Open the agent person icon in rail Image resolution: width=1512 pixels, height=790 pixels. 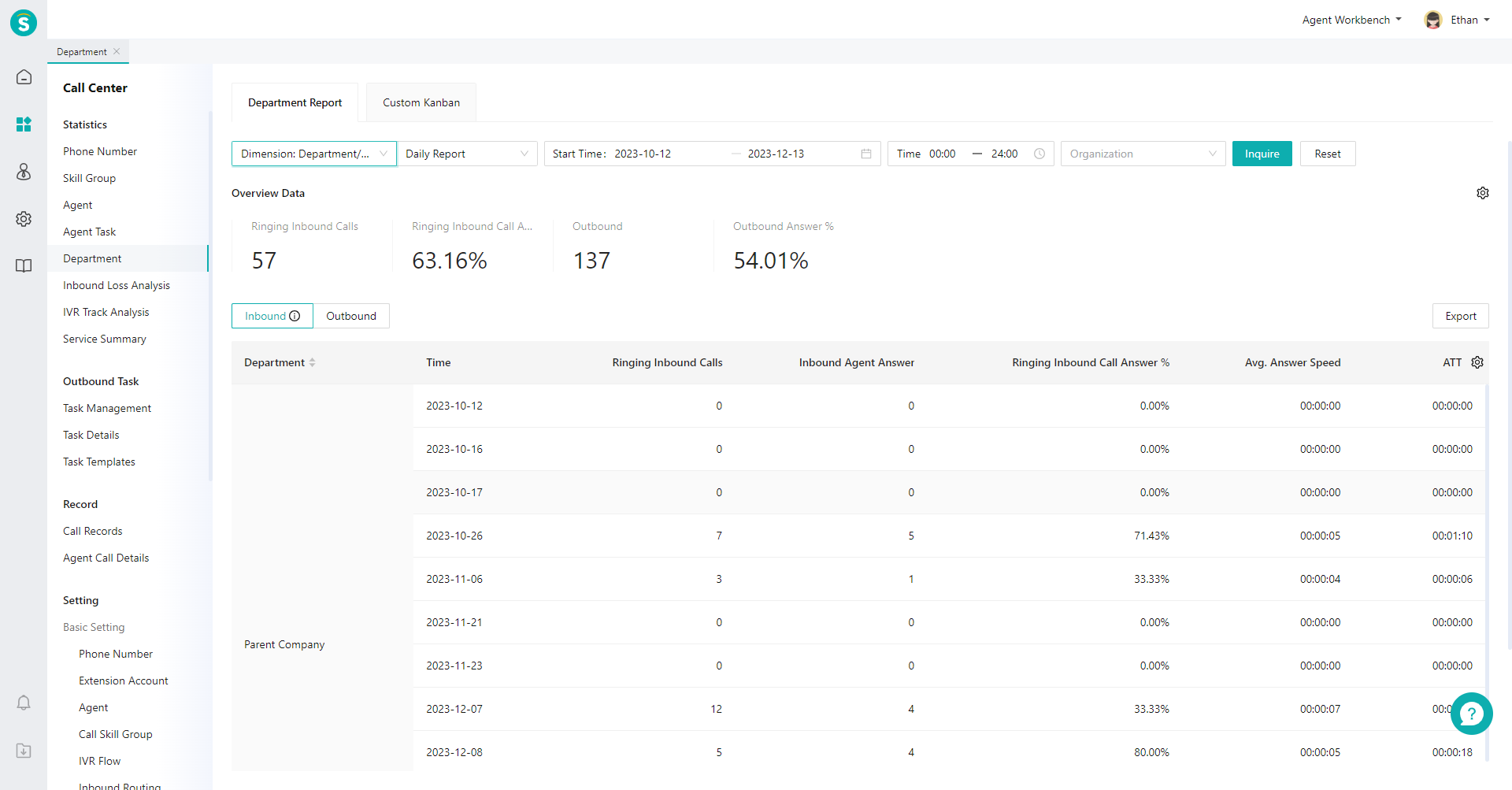click(24, 172)
